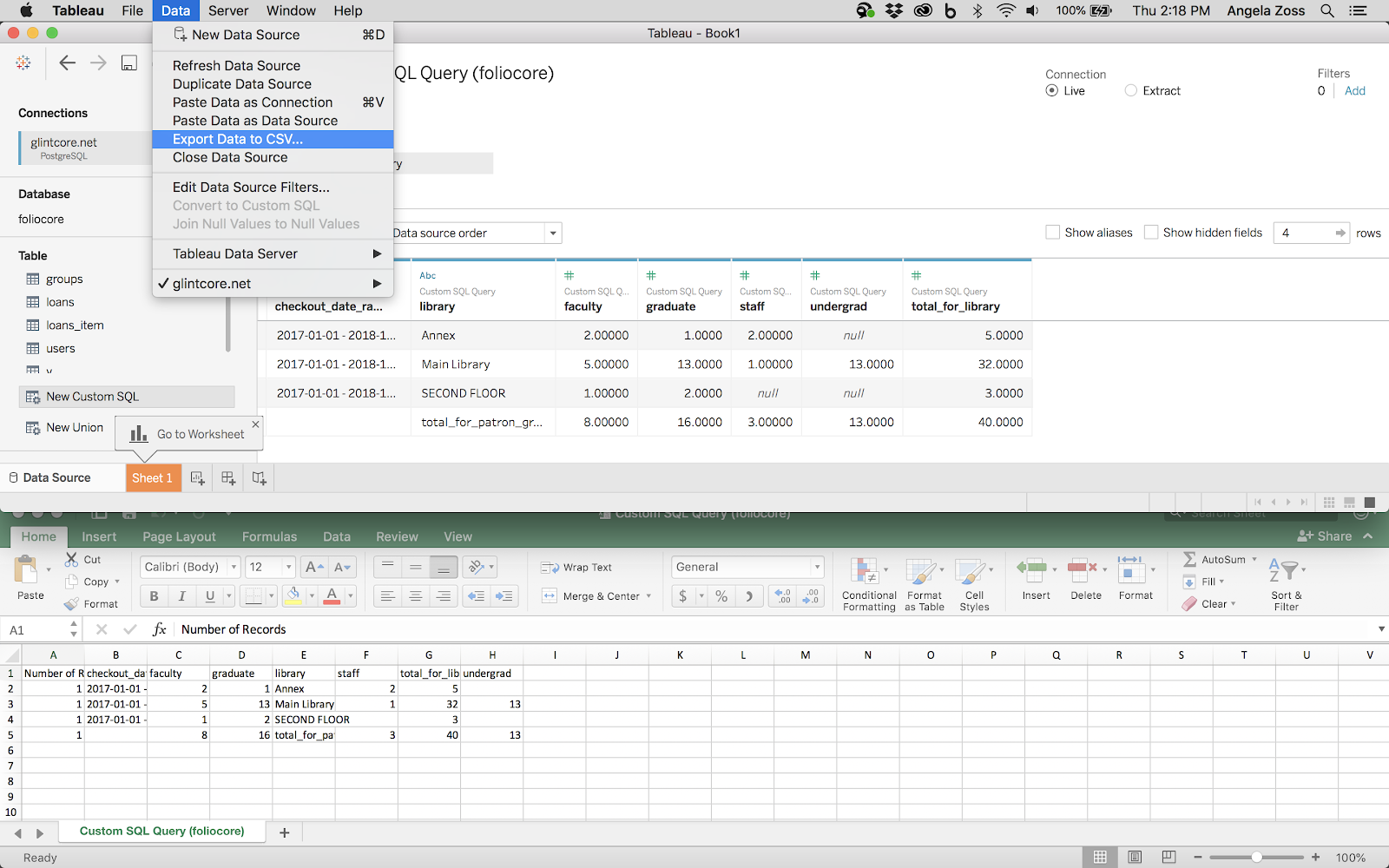Toggle Bold in Excel ribbon

[154, 596]
